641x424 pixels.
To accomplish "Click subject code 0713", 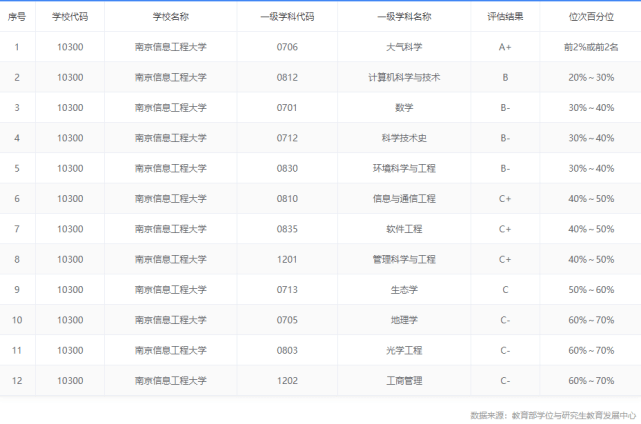I will (x=287, y=289).
